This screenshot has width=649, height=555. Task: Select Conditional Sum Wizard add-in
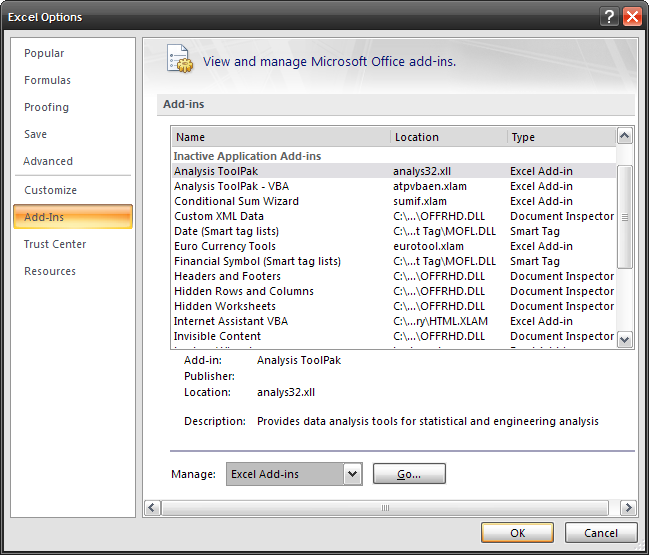(394, 201)
